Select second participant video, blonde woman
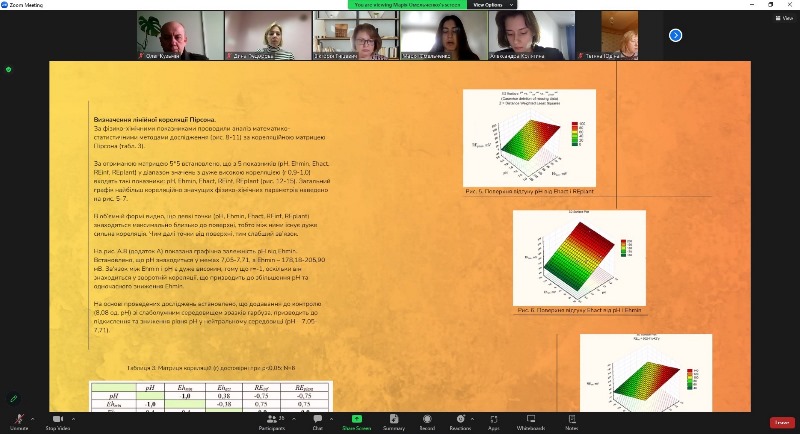The image size is (800, 434). point(268,36)
